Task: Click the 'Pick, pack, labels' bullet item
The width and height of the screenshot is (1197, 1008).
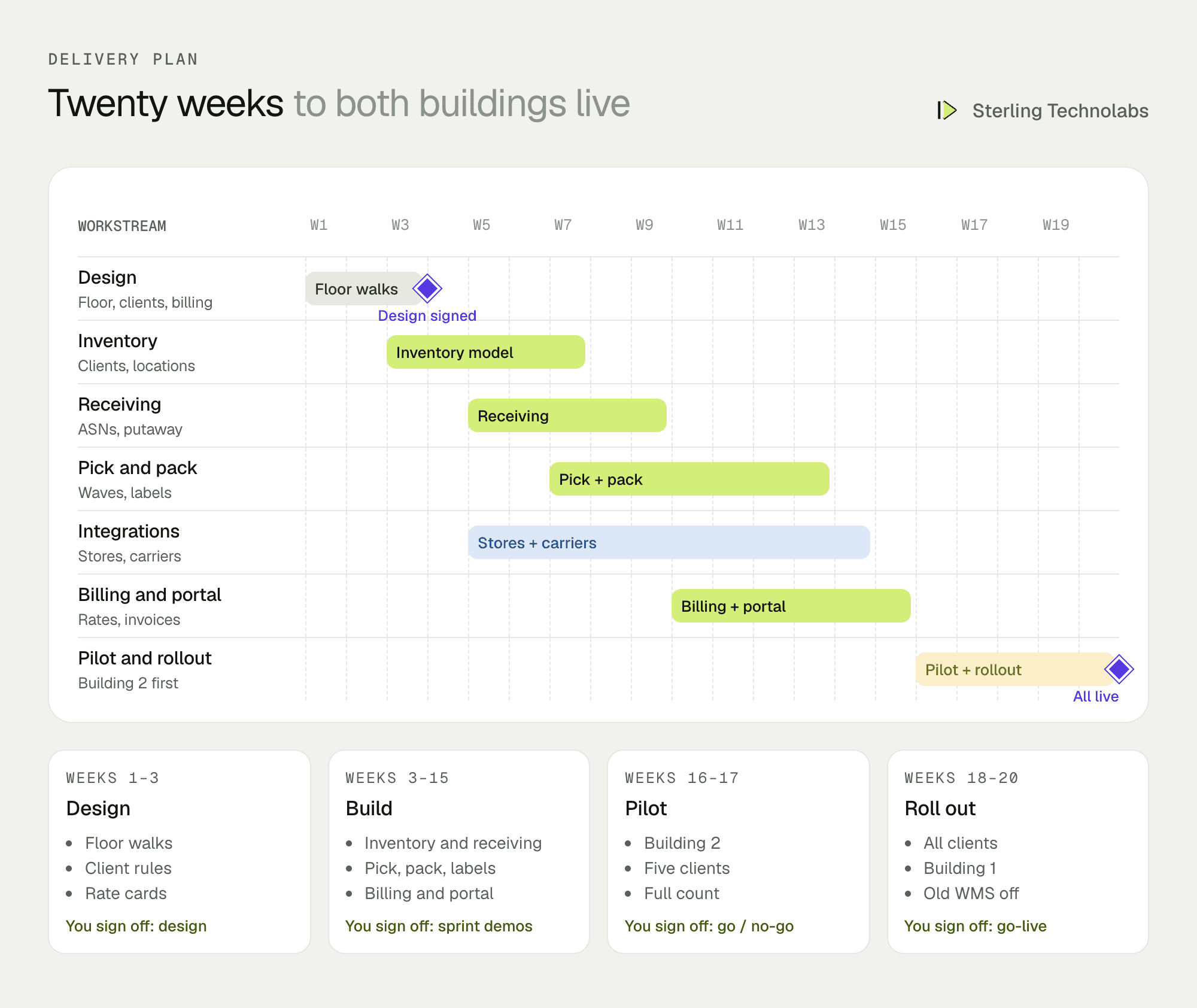Action: (430, 869)
